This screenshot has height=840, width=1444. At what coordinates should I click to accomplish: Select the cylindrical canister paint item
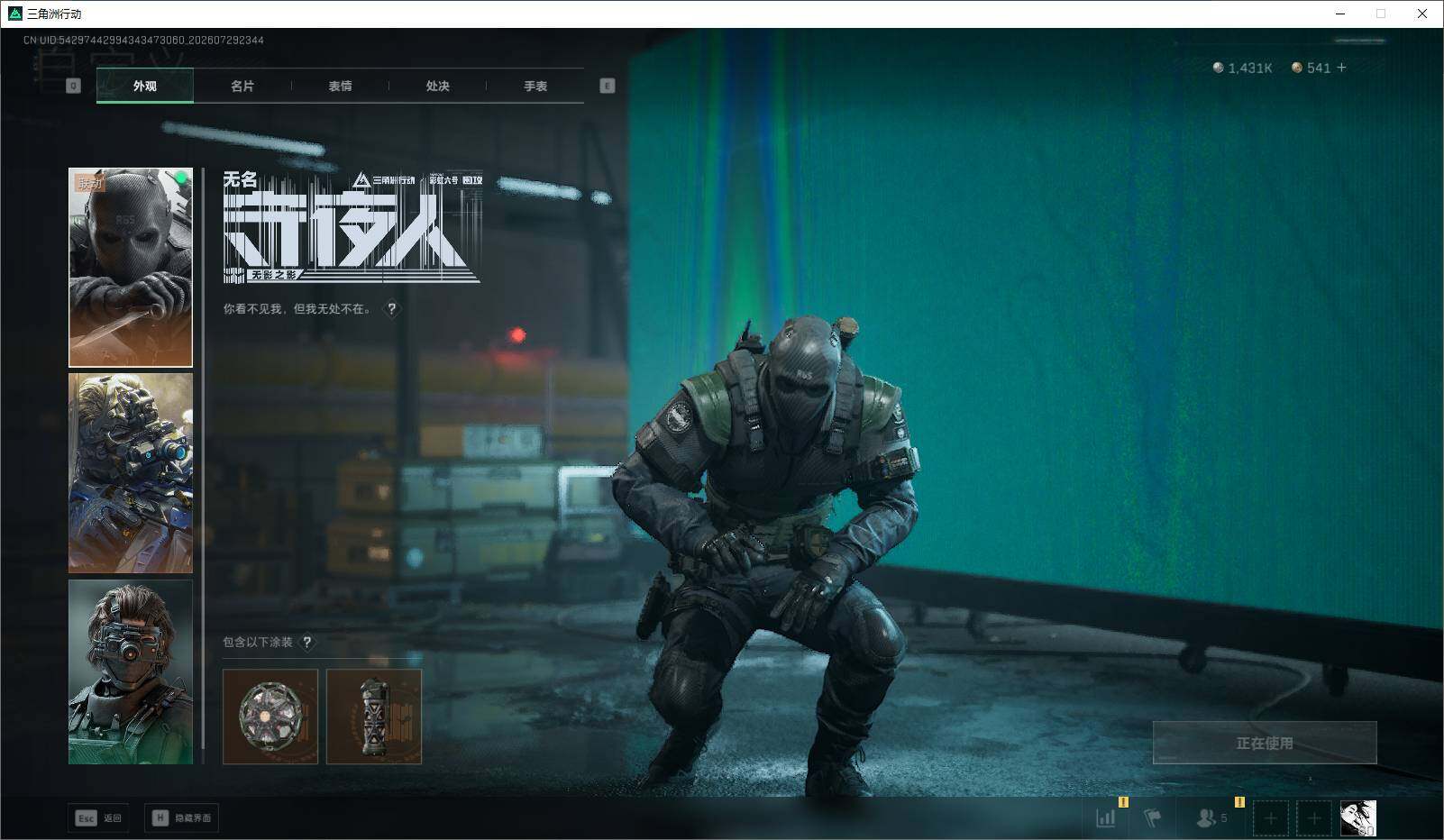click(374, 717)
